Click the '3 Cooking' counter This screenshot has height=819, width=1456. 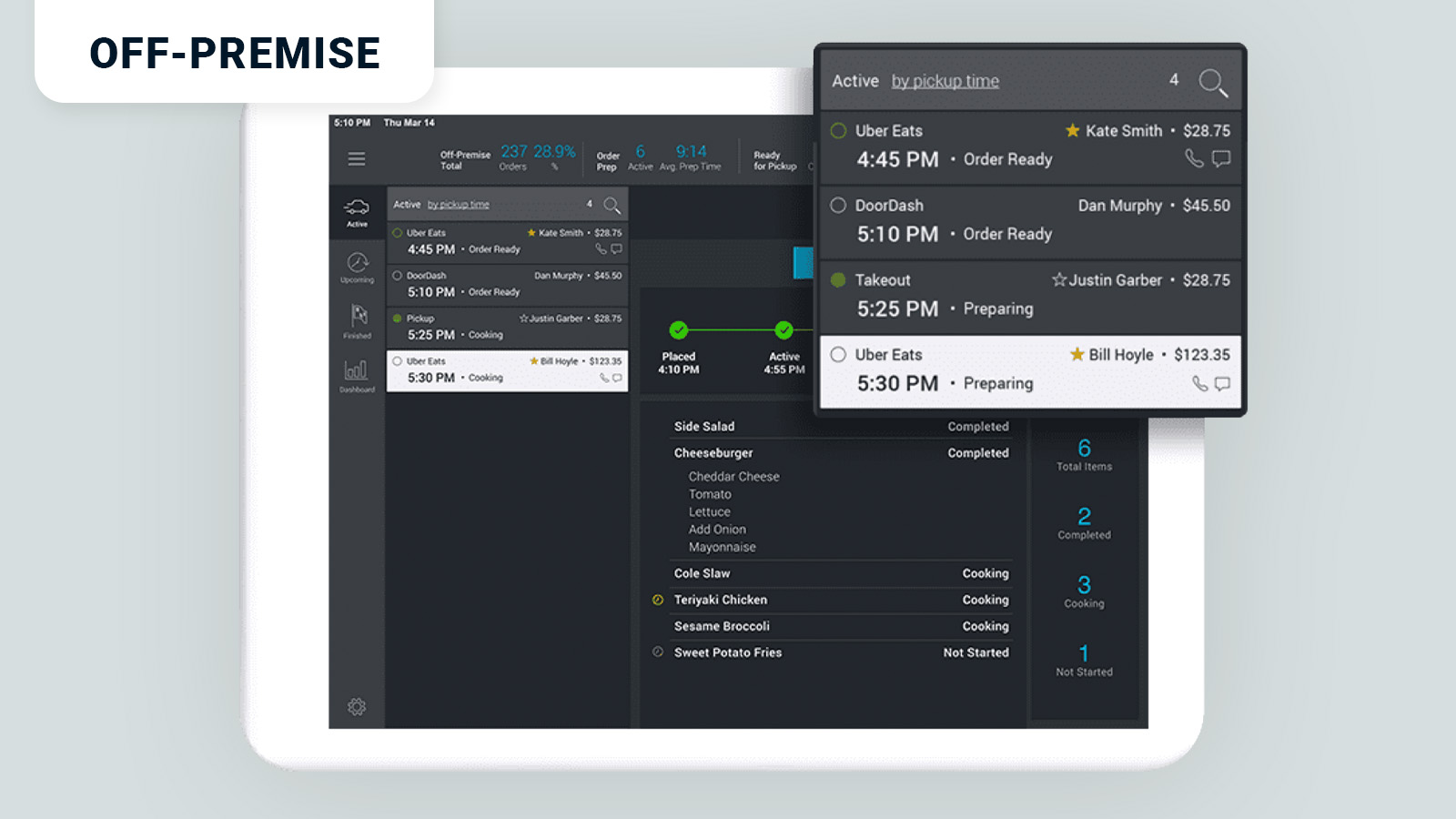pyautogui.click(x=1084, y=591)
